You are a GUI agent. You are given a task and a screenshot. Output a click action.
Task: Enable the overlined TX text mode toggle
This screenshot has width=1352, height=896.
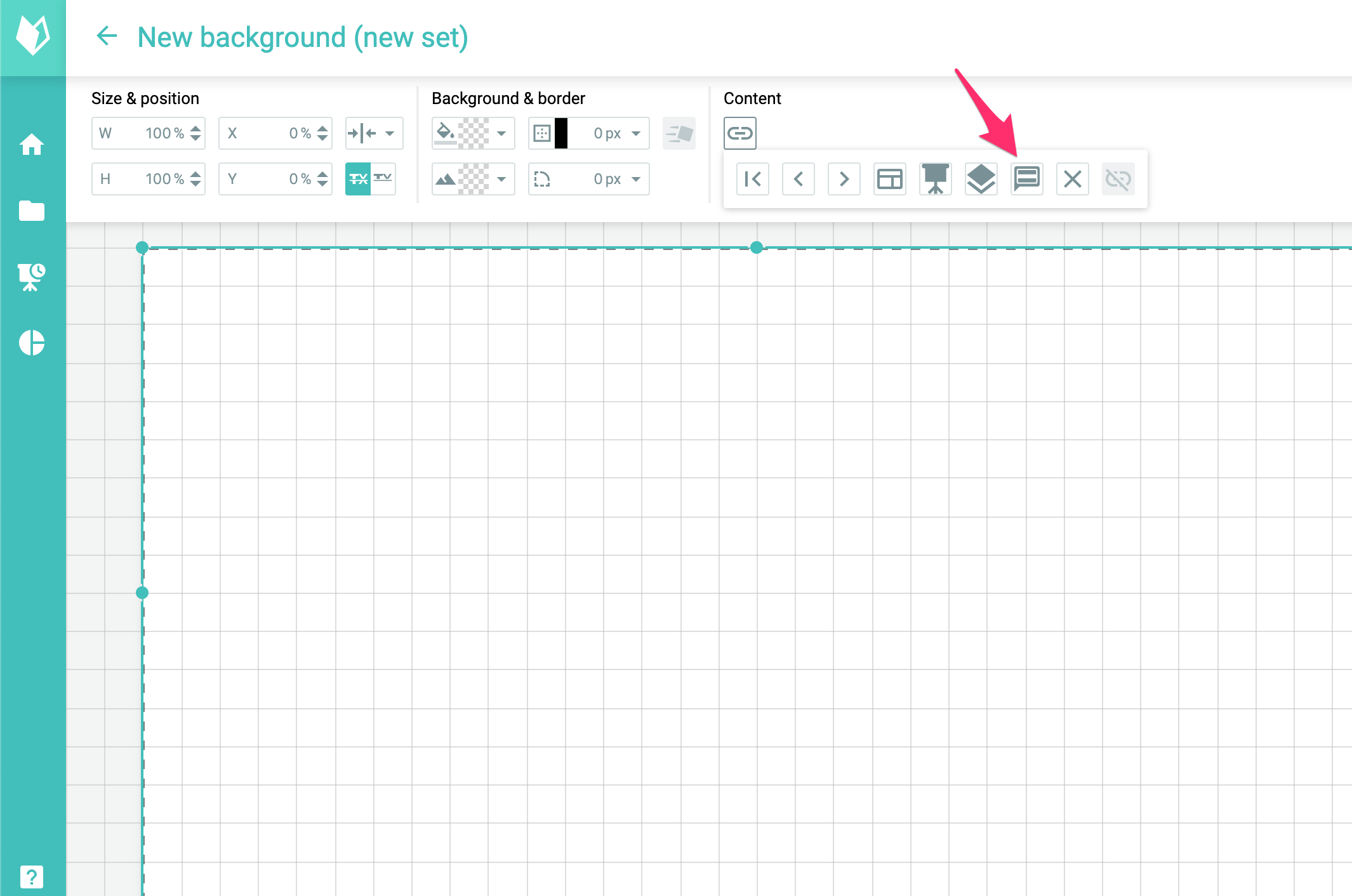pos(383,179)
